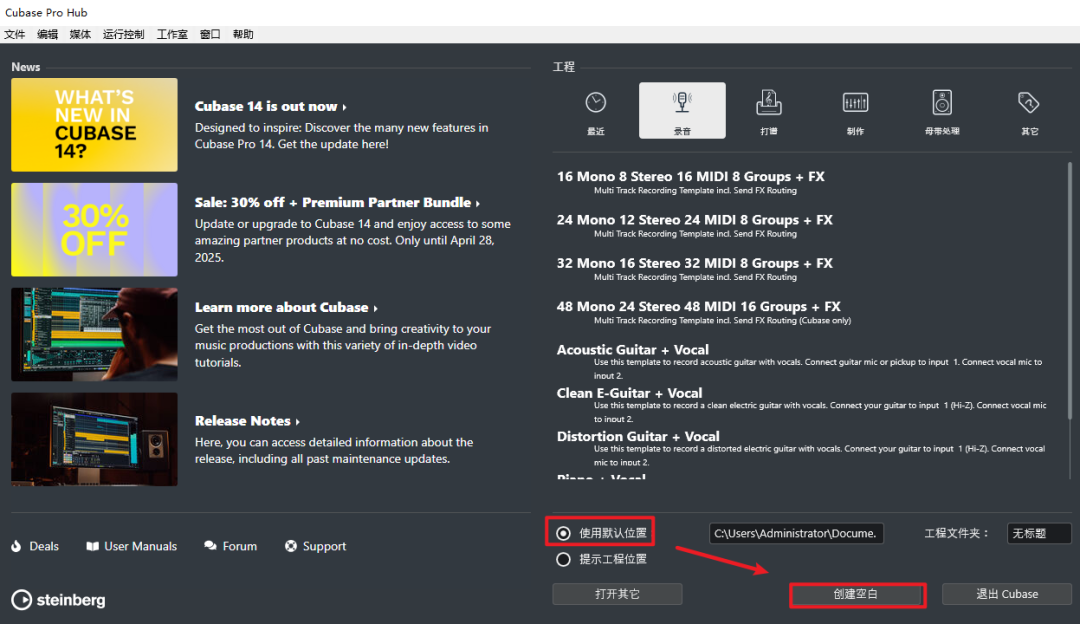Open User Manuals book icon
Viewport: 1080px width, 624px height.
coord(93,547)
